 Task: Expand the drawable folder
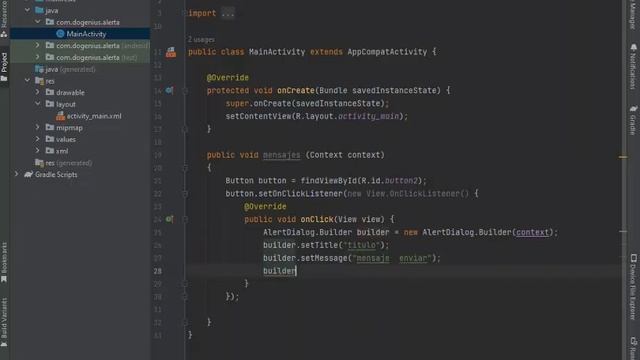click(x=38, y=92)
